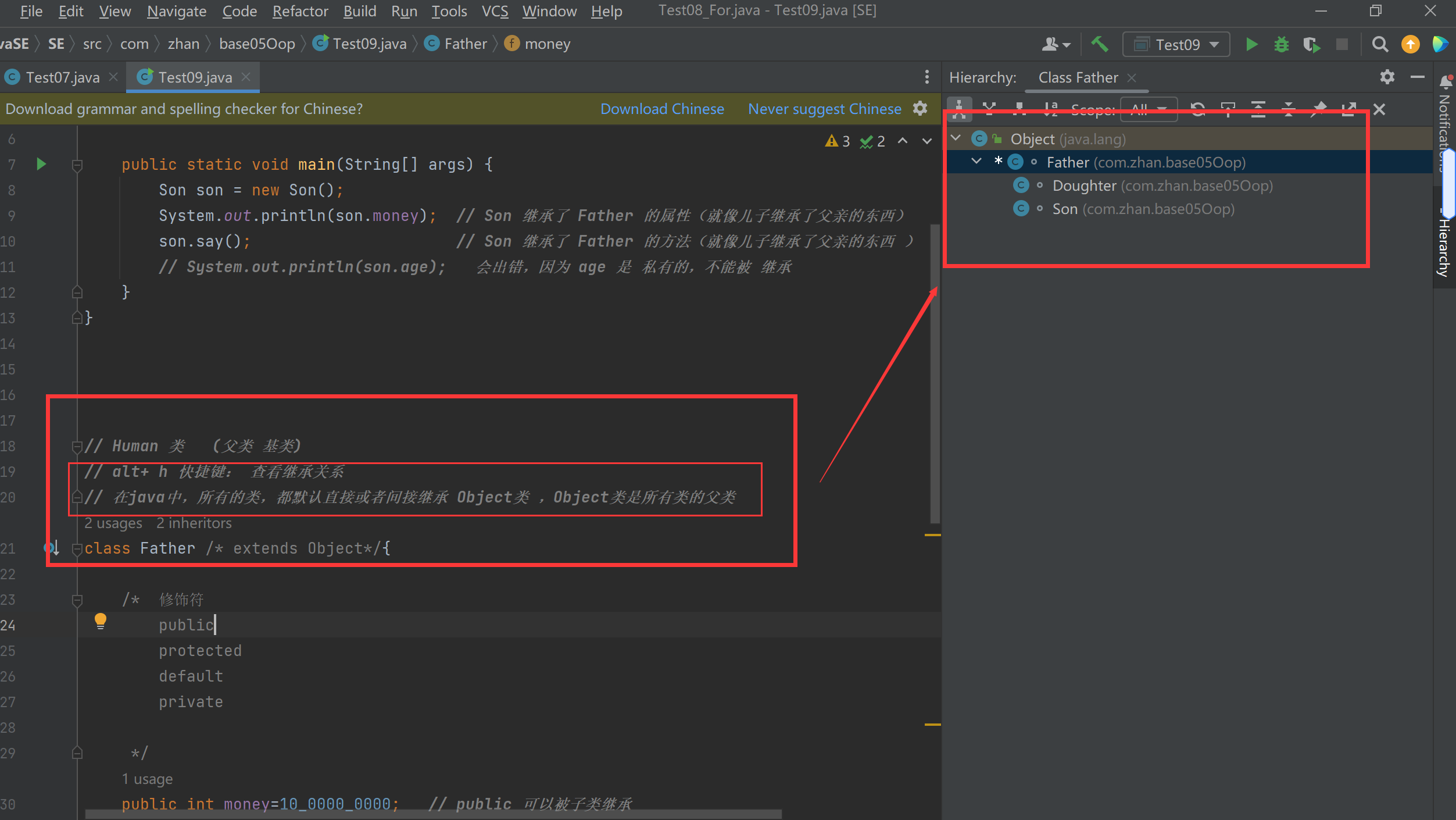Click Never suggest Chinese link

[x=824, y=109]
